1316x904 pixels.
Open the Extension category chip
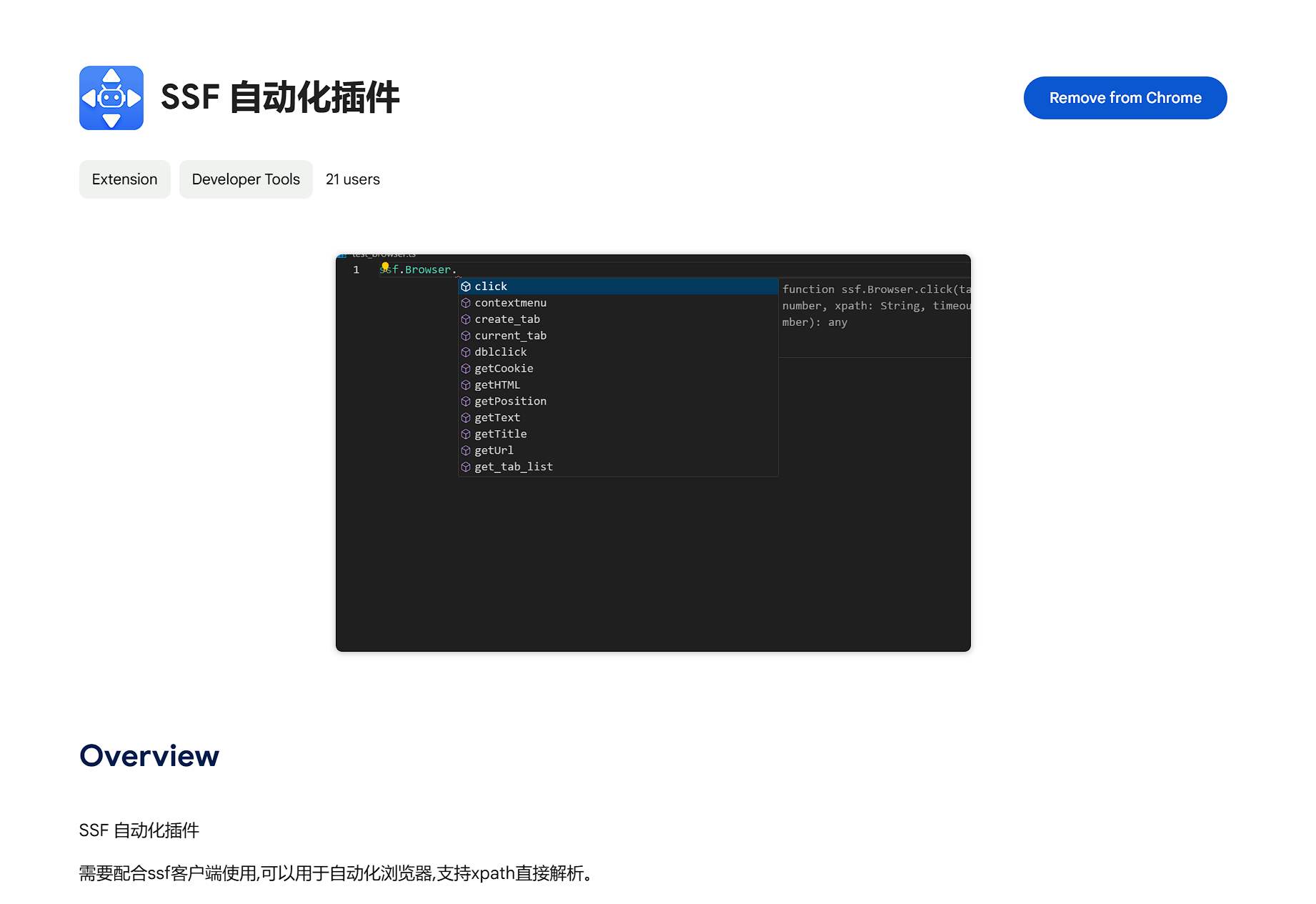coord(125,179)
